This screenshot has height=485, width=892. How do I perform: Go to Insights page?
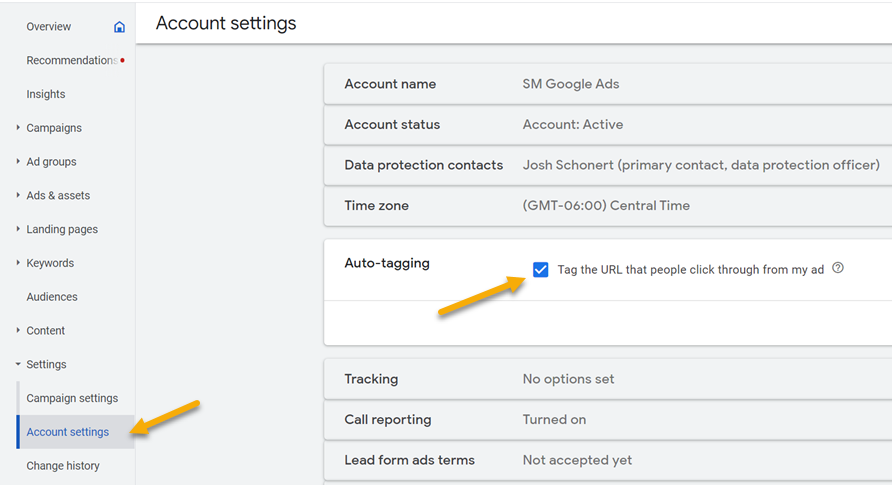point(46,94)
